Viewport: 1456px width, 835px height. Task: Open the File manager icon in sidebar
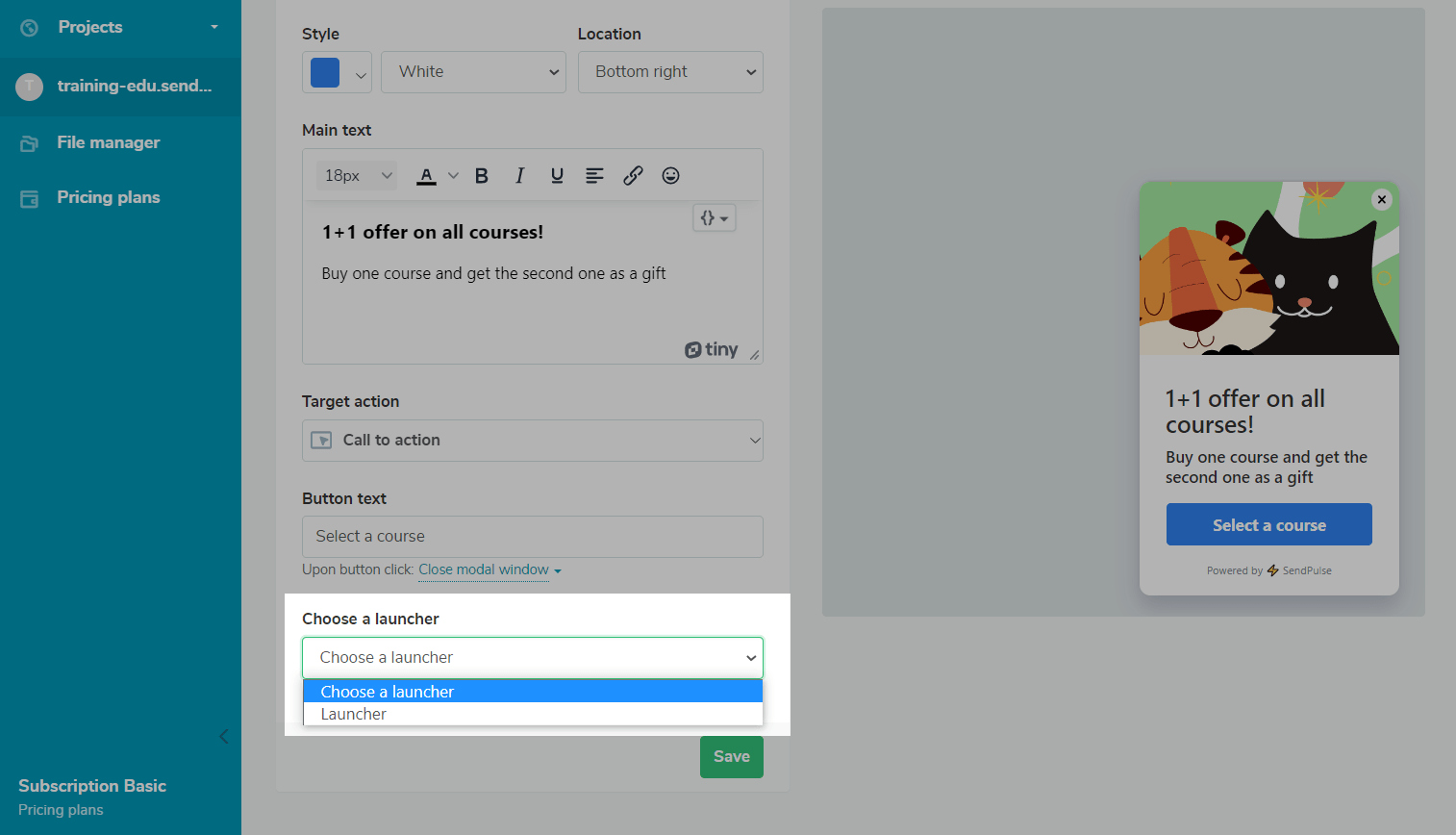(30, 143)
